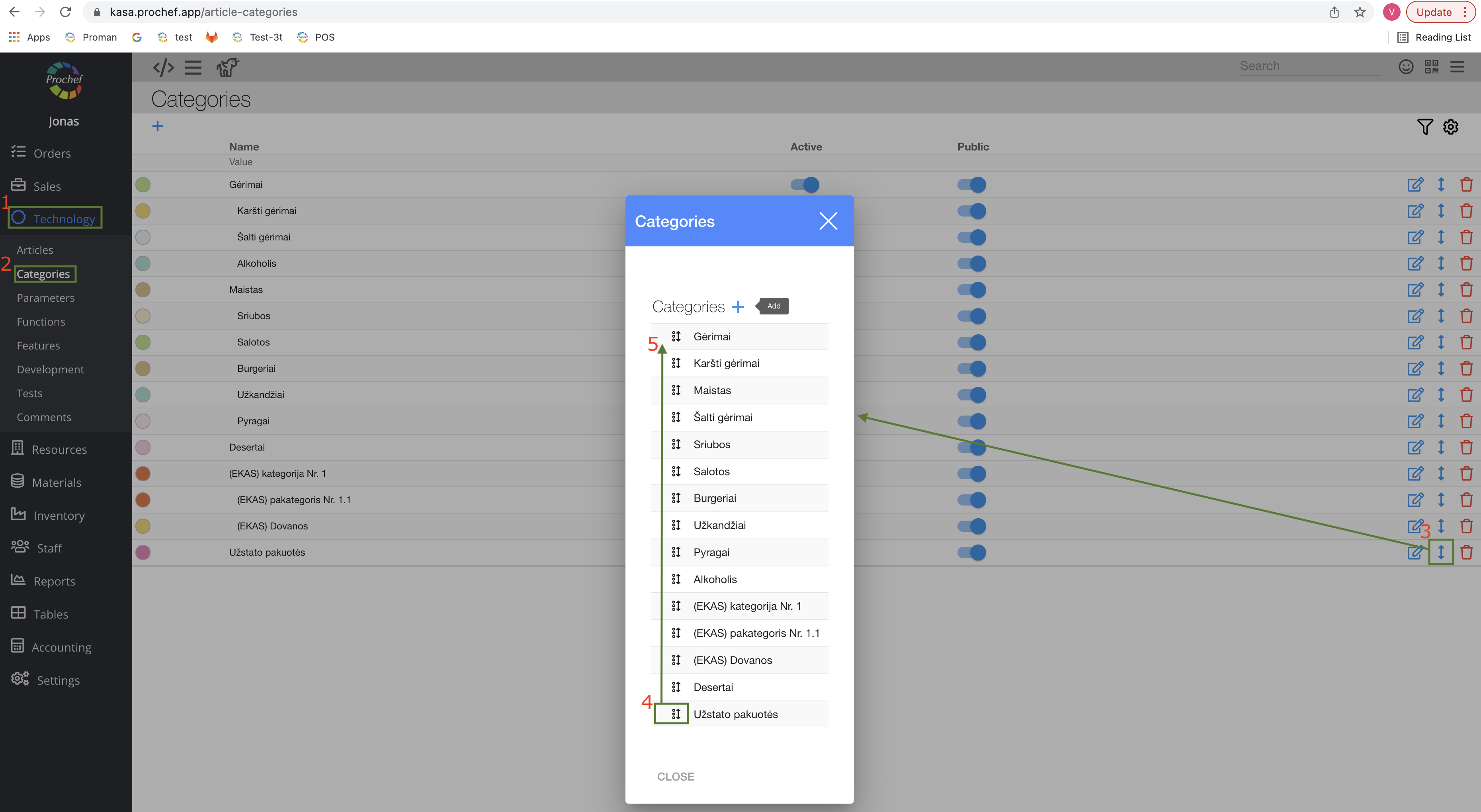
Task: Toggle Active switch for Gėrimai
Action: tap(804, 184)
